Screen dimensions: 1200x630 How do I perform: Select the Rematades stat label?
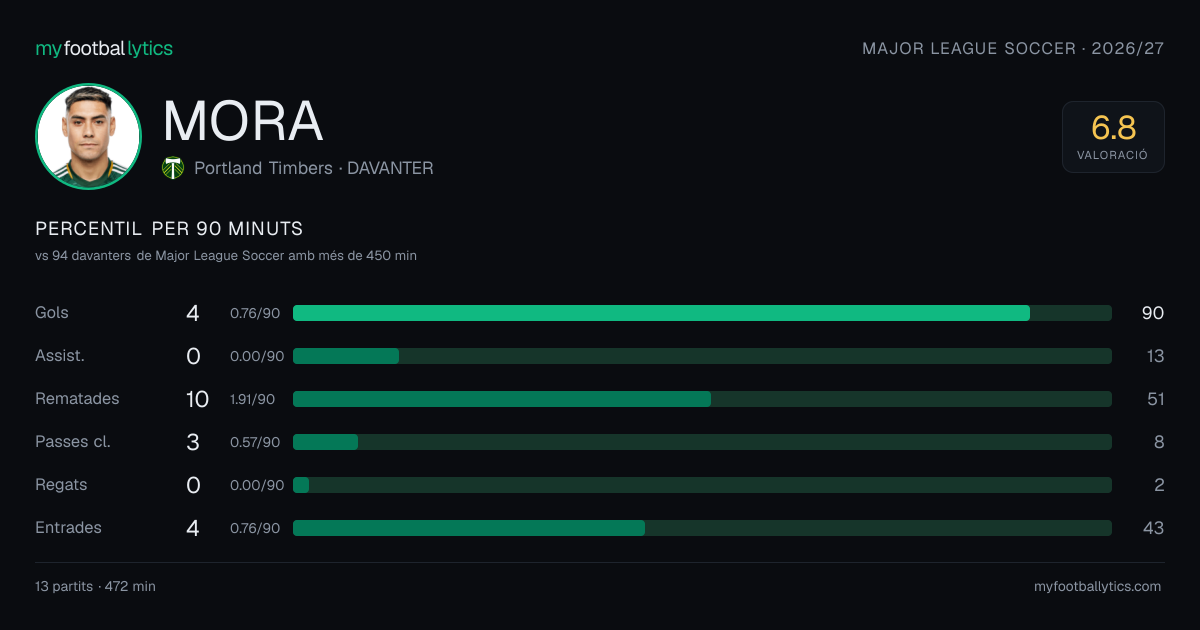77,398
